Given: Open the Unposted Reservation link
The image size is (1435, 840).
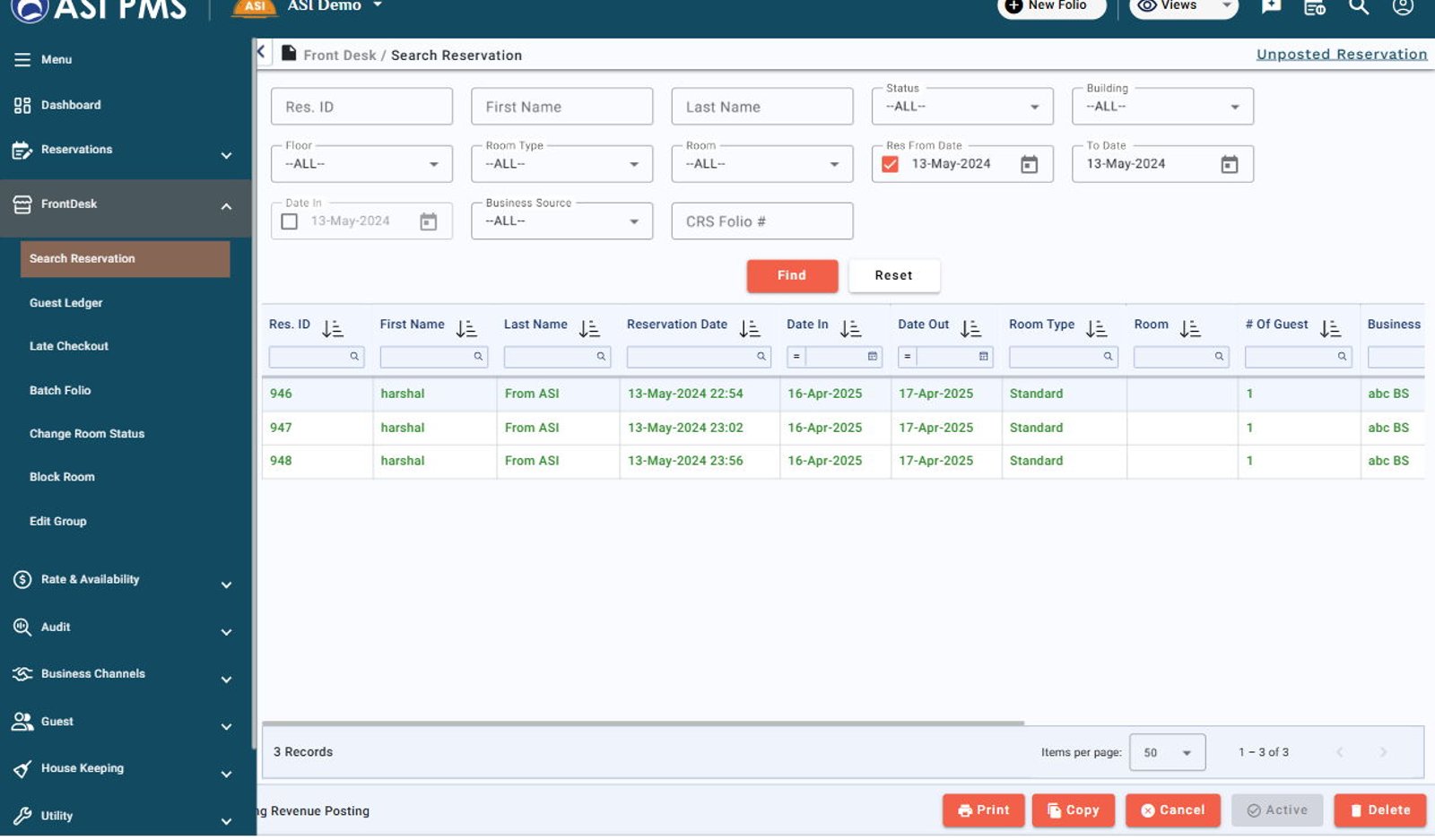Looking at the screenshot, I should (1341, 55).
